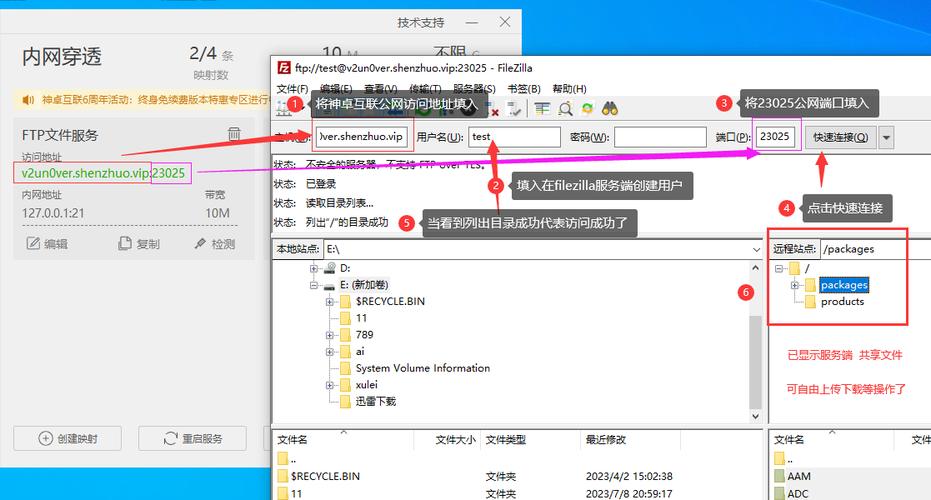Expand the 789 folder node
Viewport: 931px width, 500px height.
pos(330,335)
